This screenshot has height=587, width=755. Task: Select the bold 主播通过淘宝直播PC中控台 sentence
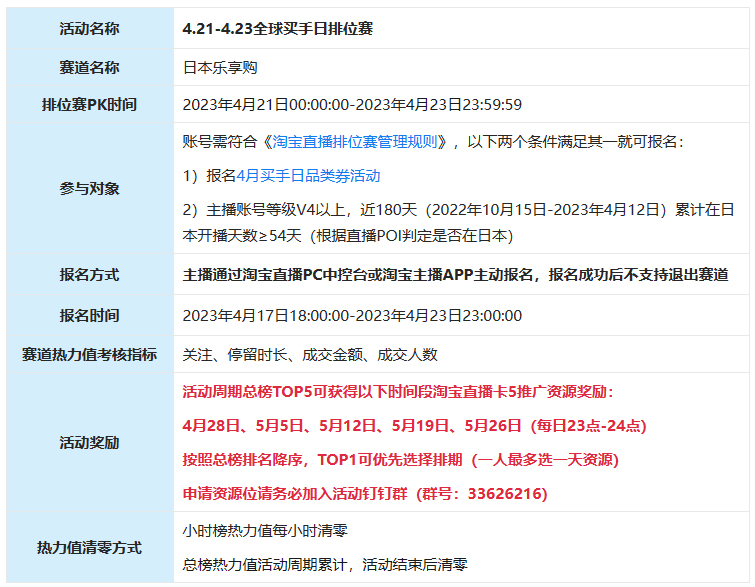[x=456, y=274]
